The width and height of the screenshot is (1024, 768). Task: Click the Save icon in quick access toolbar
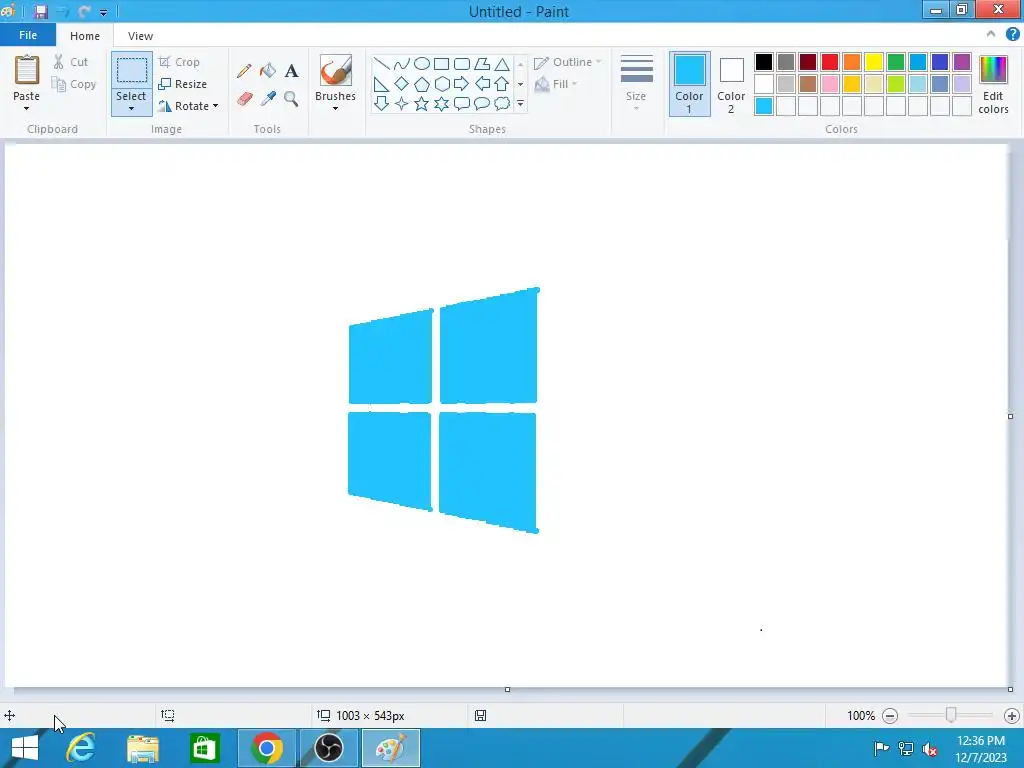pyautogui.click(x=40, y=12)
